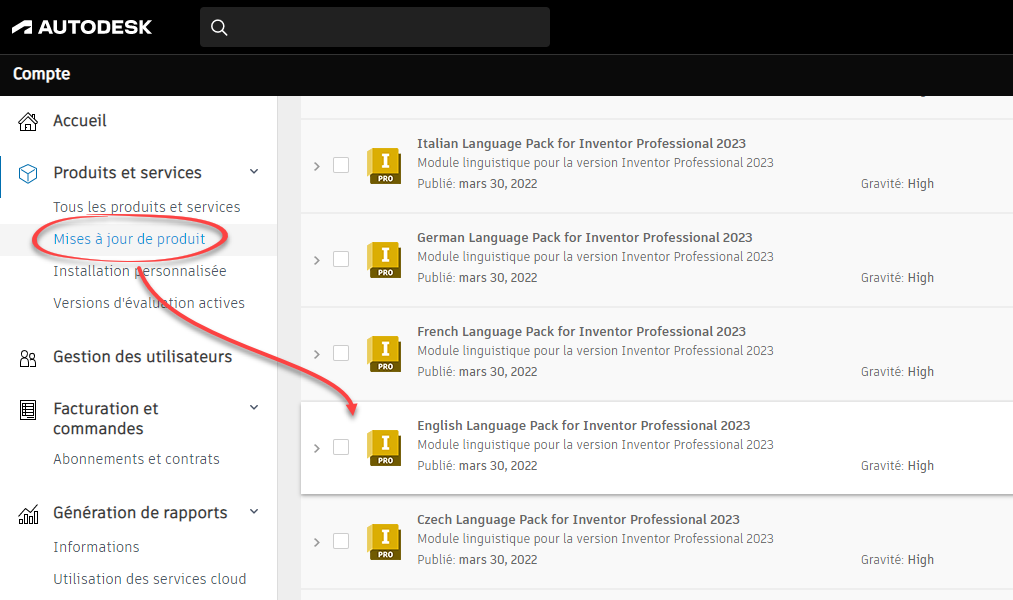Open Tous les produits et services
This screenshot has width=1013, height=600.
click(146, 207)
